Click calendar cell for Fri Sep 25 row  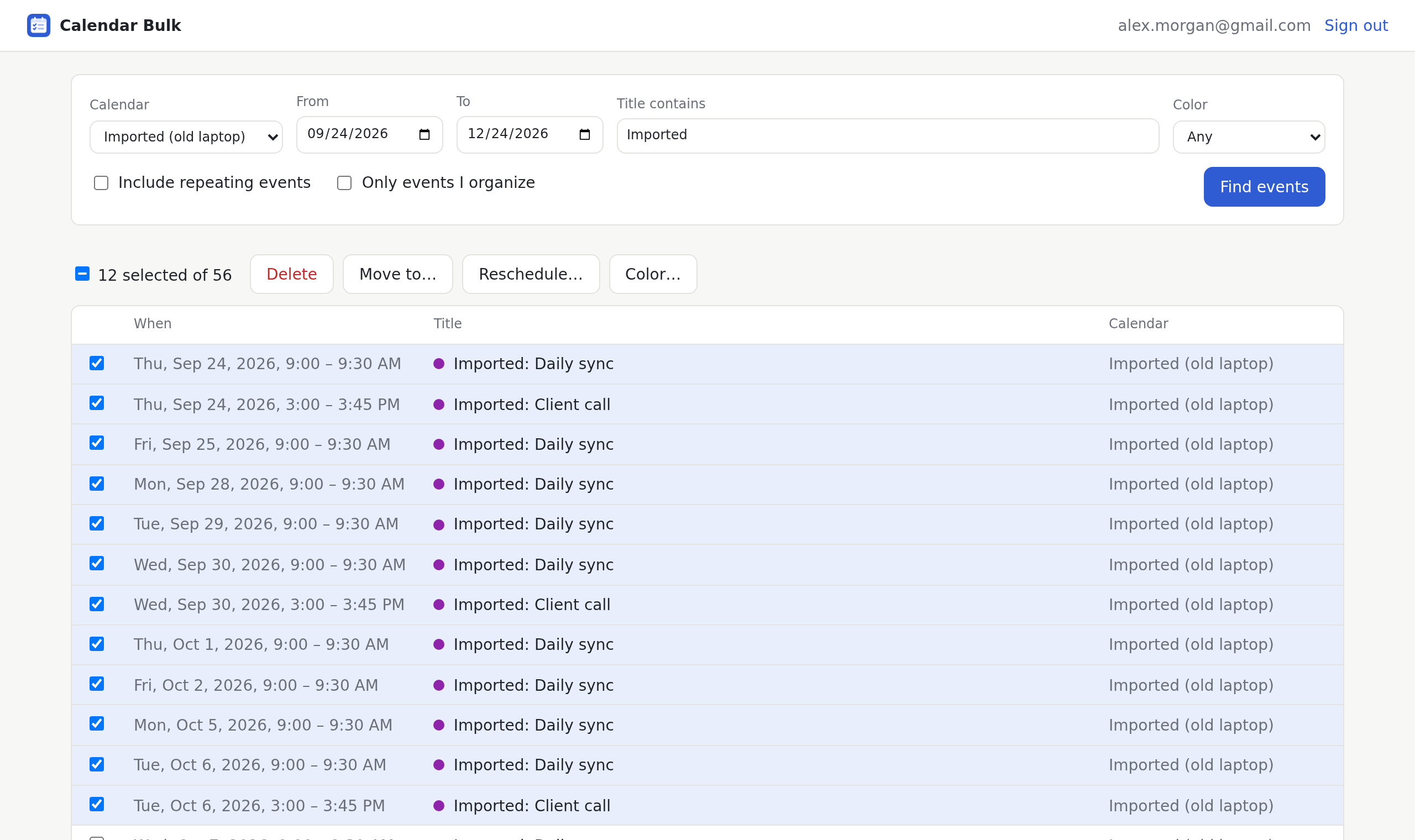point(1191,444)
